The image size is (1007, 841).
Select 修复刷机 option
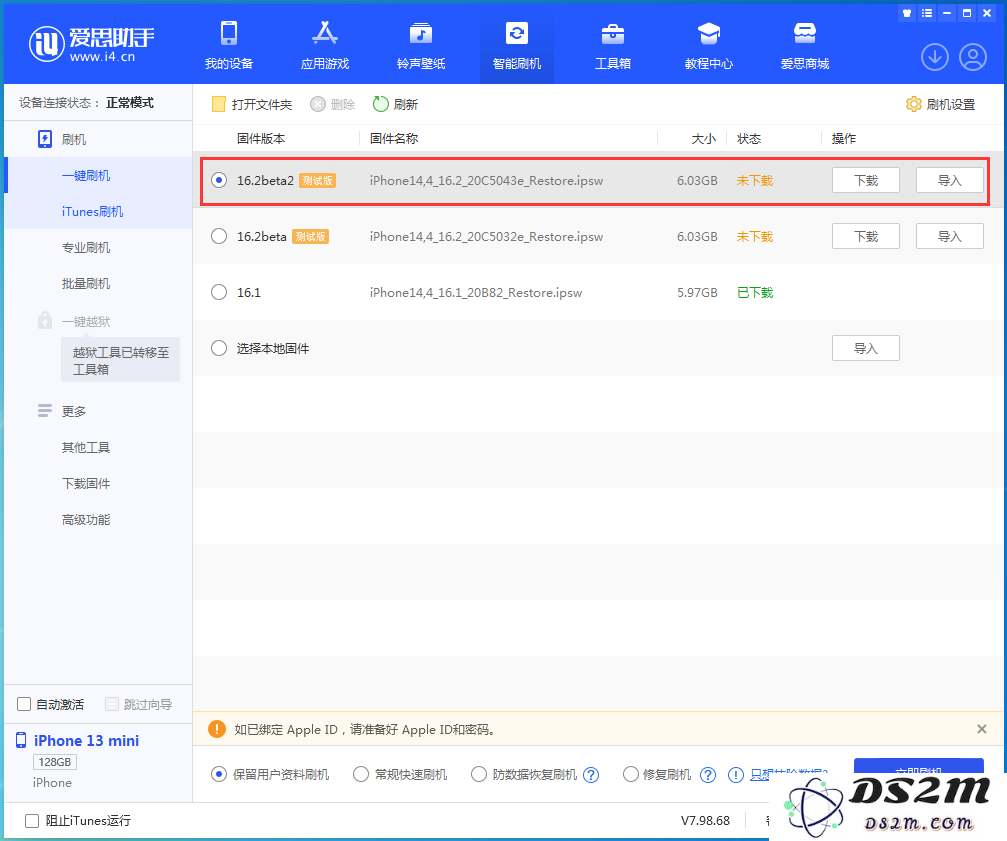tap(631, 774)
